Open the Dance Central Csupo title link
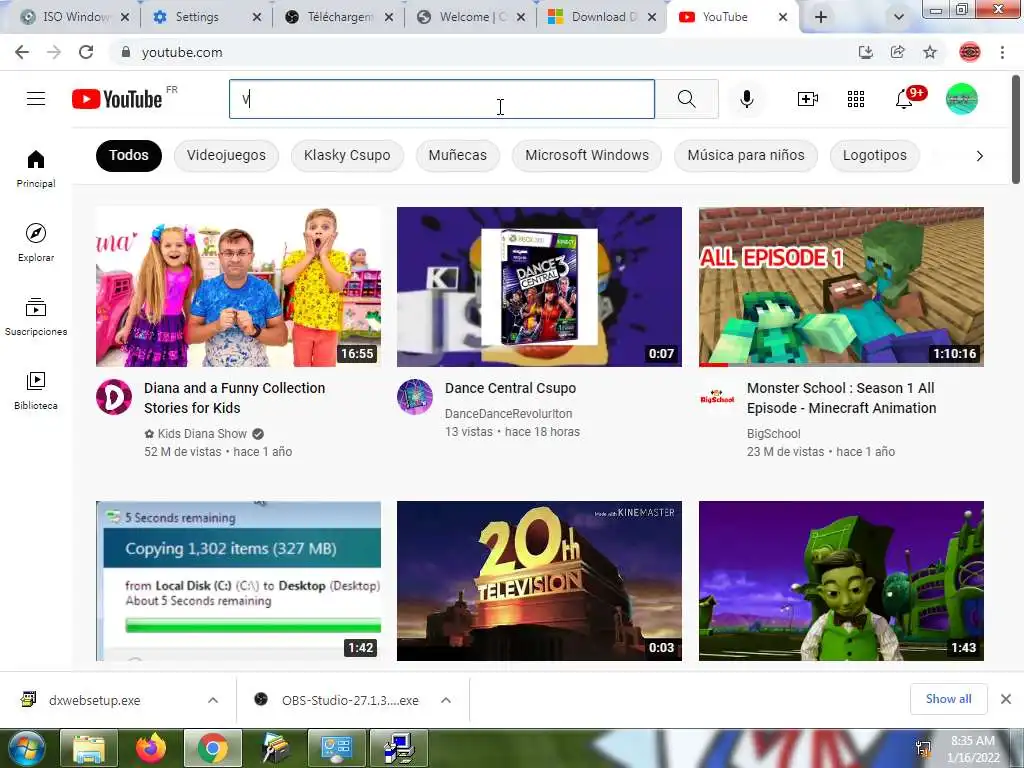The height and width of the screenshot is (768, 1024). pos(510,388)
